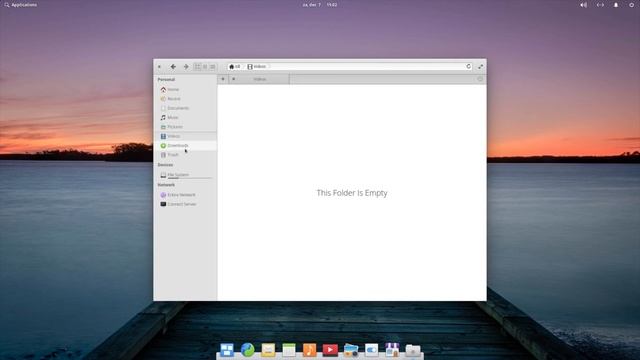Open the notifications bell indicator

[616, 5]
